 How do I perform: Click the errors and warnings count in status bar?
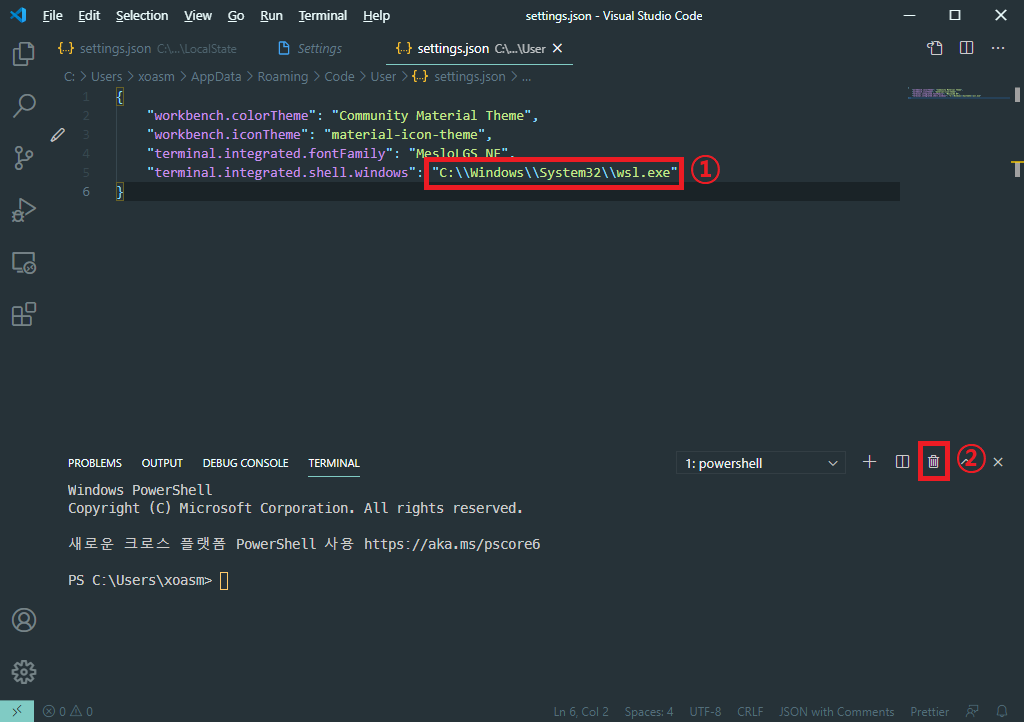coord(68,712)
